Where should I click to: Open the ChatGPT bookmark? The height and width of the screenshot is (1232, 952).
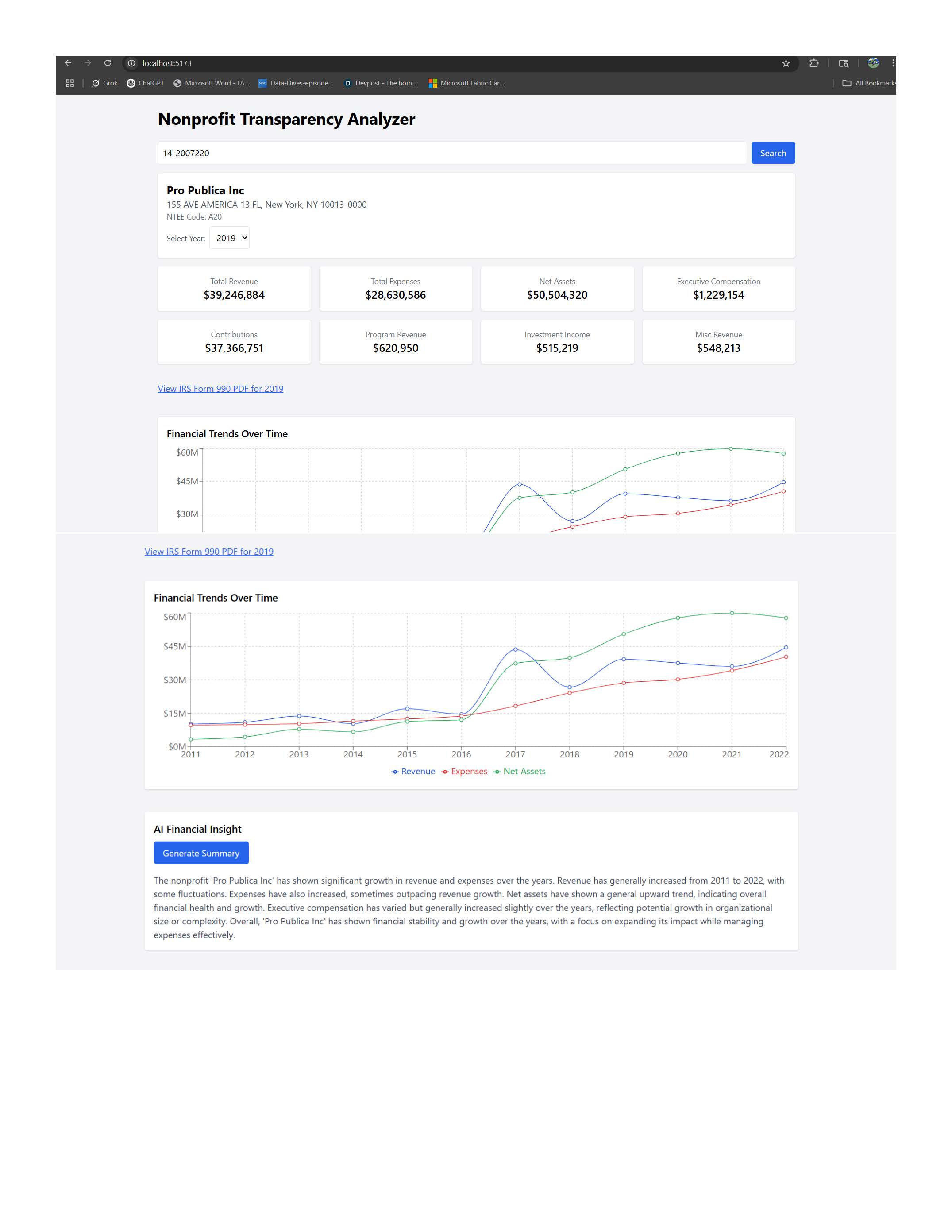(x=146, y=83)
